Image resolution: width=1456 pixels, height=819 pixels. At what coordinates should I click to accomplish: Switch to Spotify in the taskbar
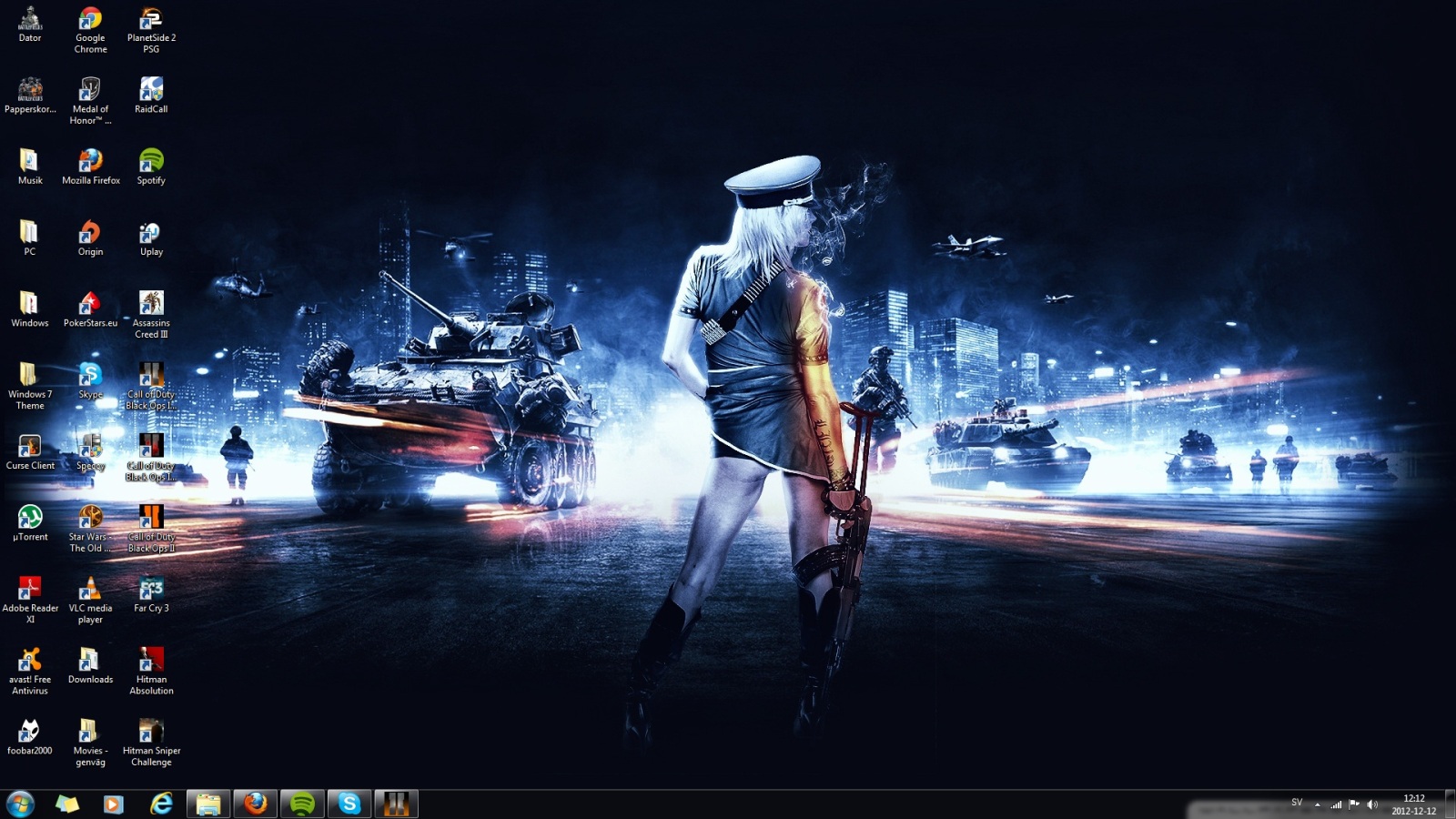[302, 804]
